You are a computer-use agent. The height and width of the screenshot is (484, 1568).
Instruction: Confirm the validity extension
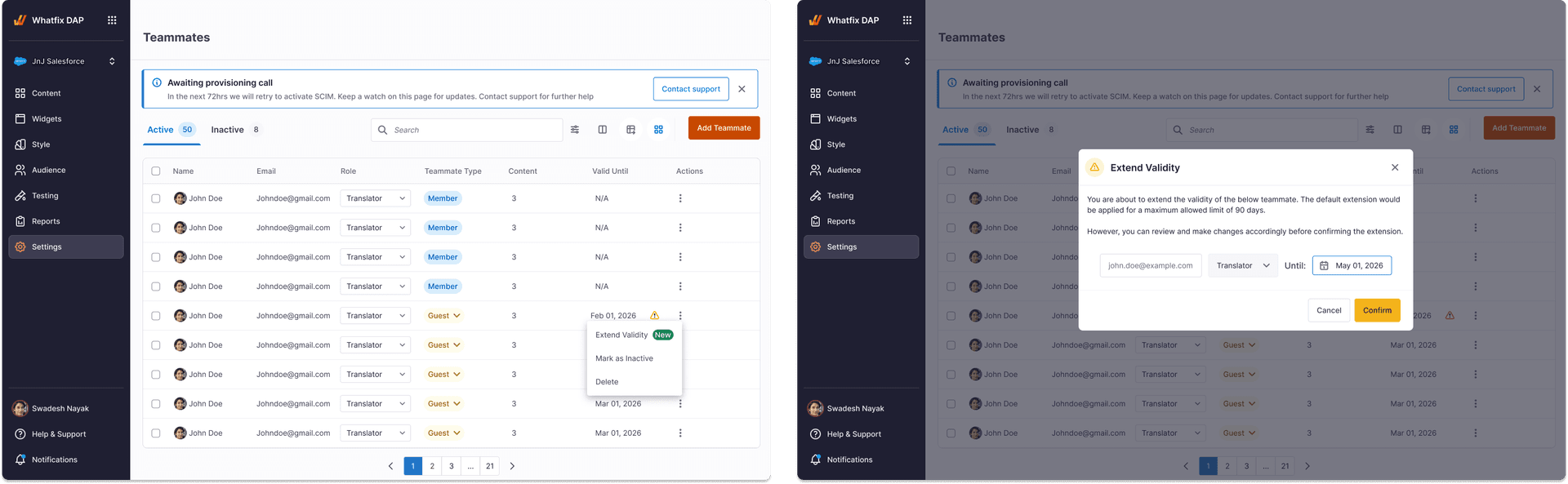click(1377, 310)
